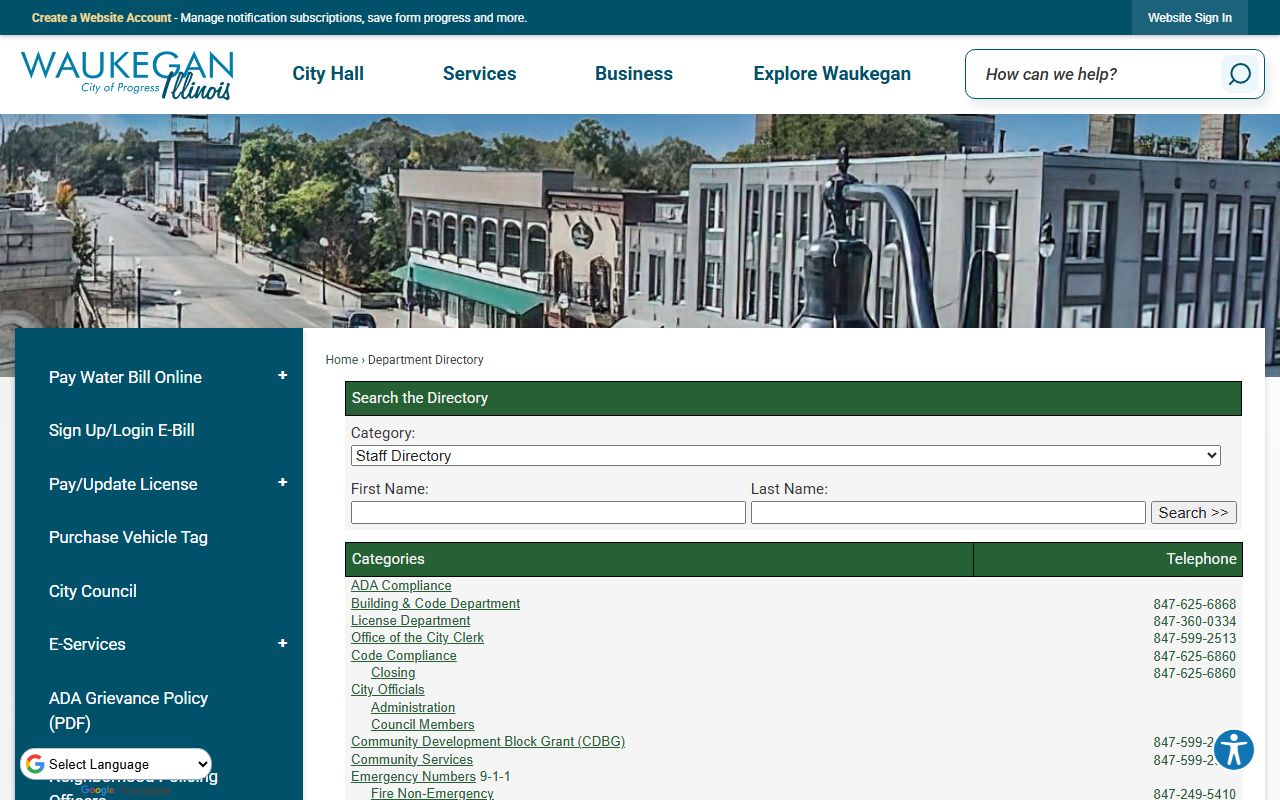Open ADA Compliance category

point(401,586)
